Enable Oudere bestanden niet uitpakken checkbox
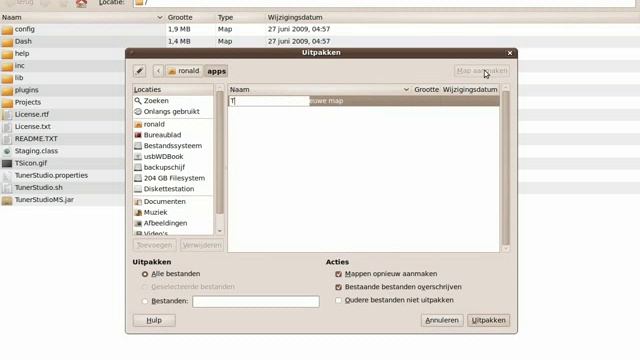Image resolution: width=640 pixels, height=360 pixels. pos(338,300)
